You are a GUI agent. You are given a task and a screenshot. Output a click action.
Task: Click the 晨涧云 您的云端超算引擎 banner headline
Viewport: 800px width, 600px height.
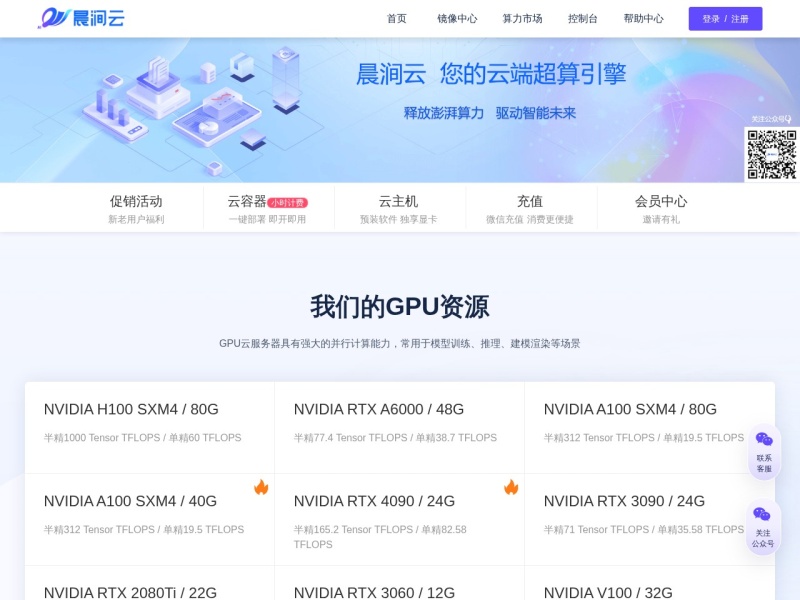(491, 74)
